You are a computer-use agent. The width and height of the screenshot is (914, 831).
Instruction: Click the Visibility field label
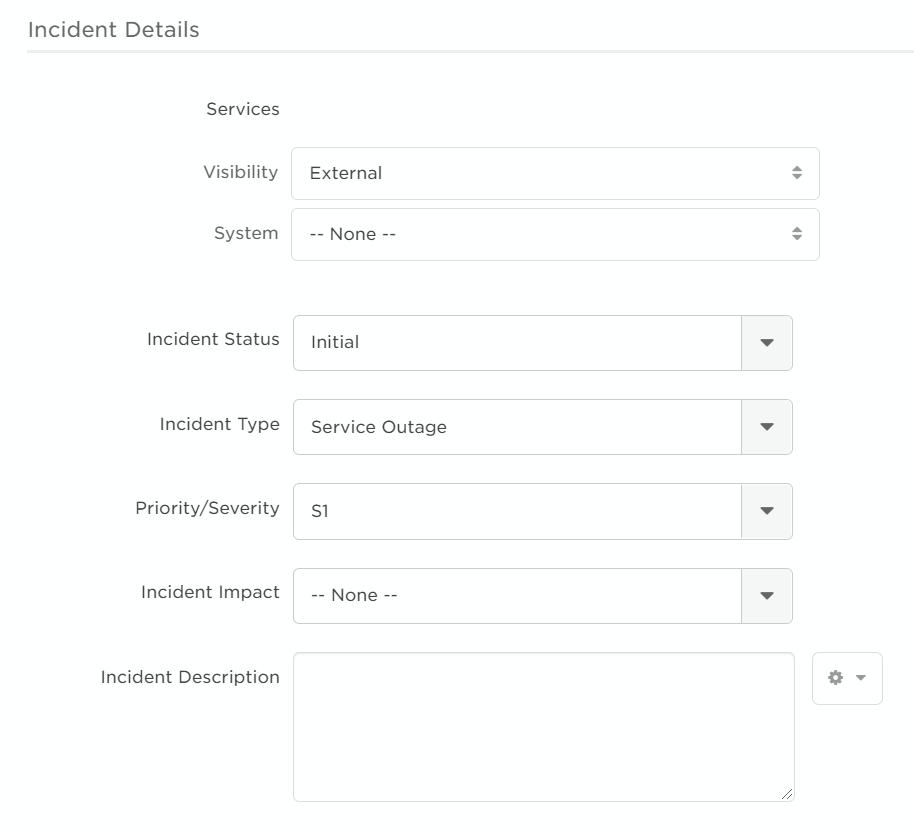[240, 172]
